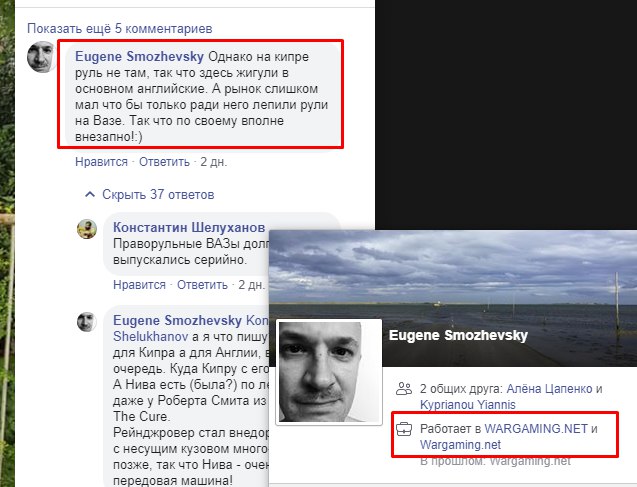Screen dimensions: 637x487
Task: Click Eugene Smozhevsky's avatar on the top comment
Action: pyautogui.click(x=41, y=56)
